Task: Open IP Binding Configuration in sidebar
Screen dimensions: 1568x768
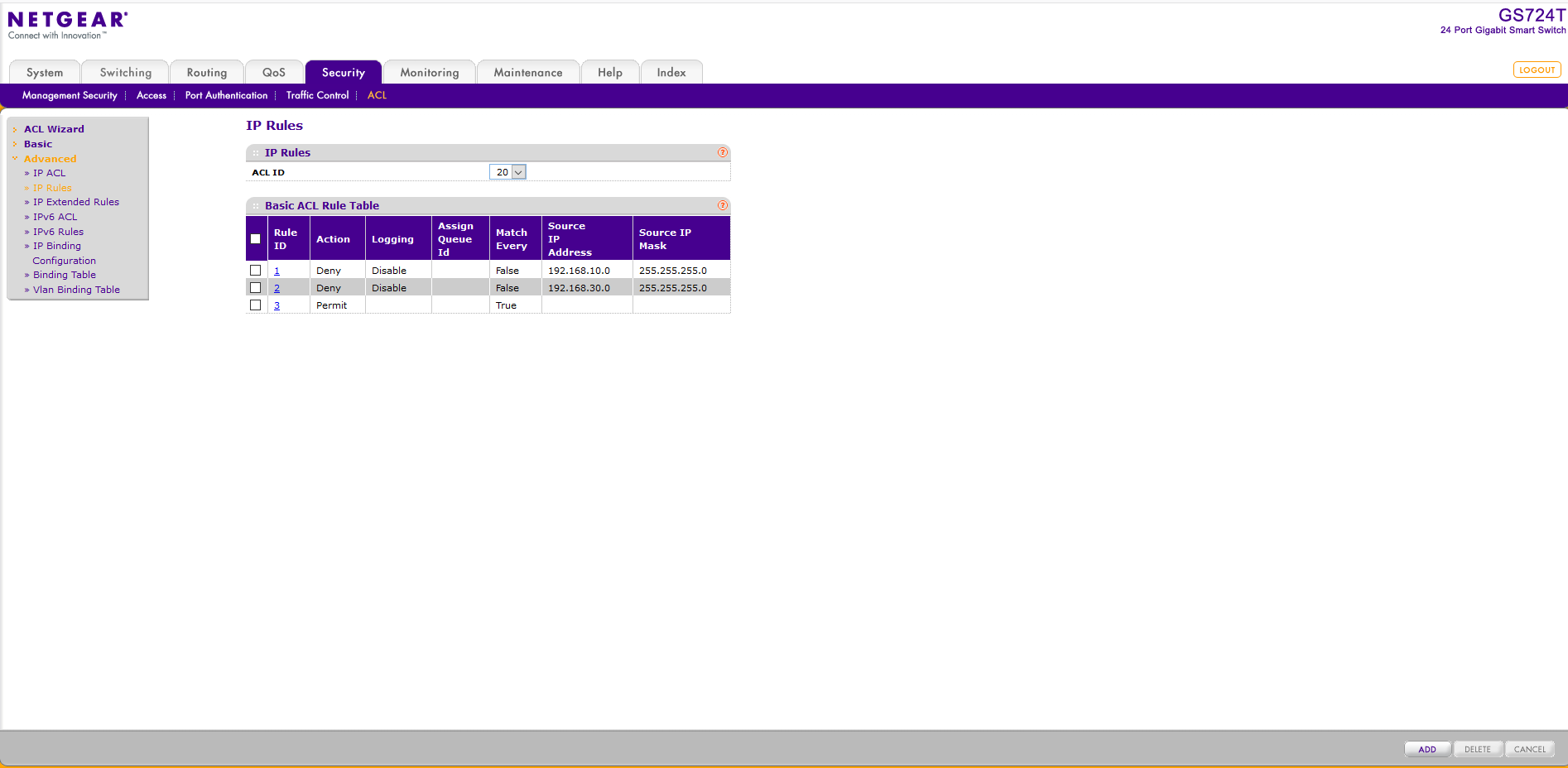Action: click(64, 253)
